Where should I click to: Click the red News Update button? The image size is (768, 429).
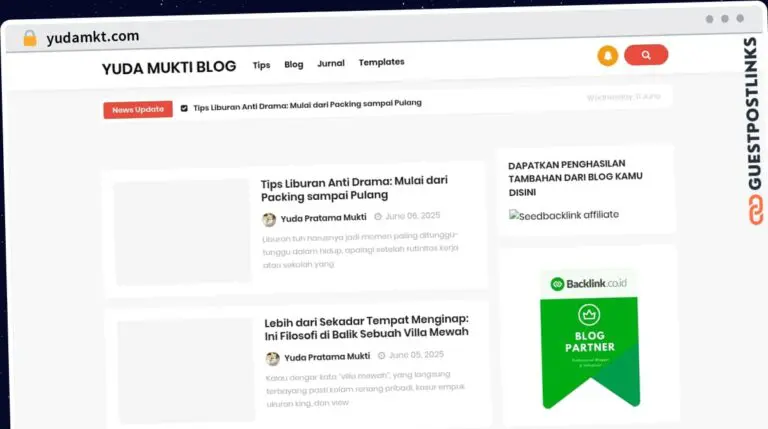(x=138, y=110)
